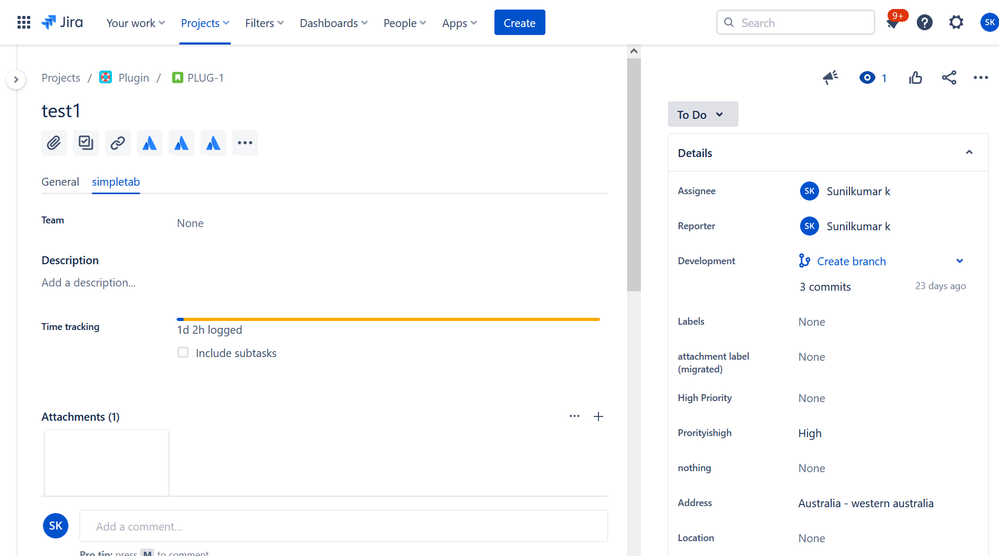Open the app switcher grid icon
This screenshot has width=999, height=556.
(24, 23)
